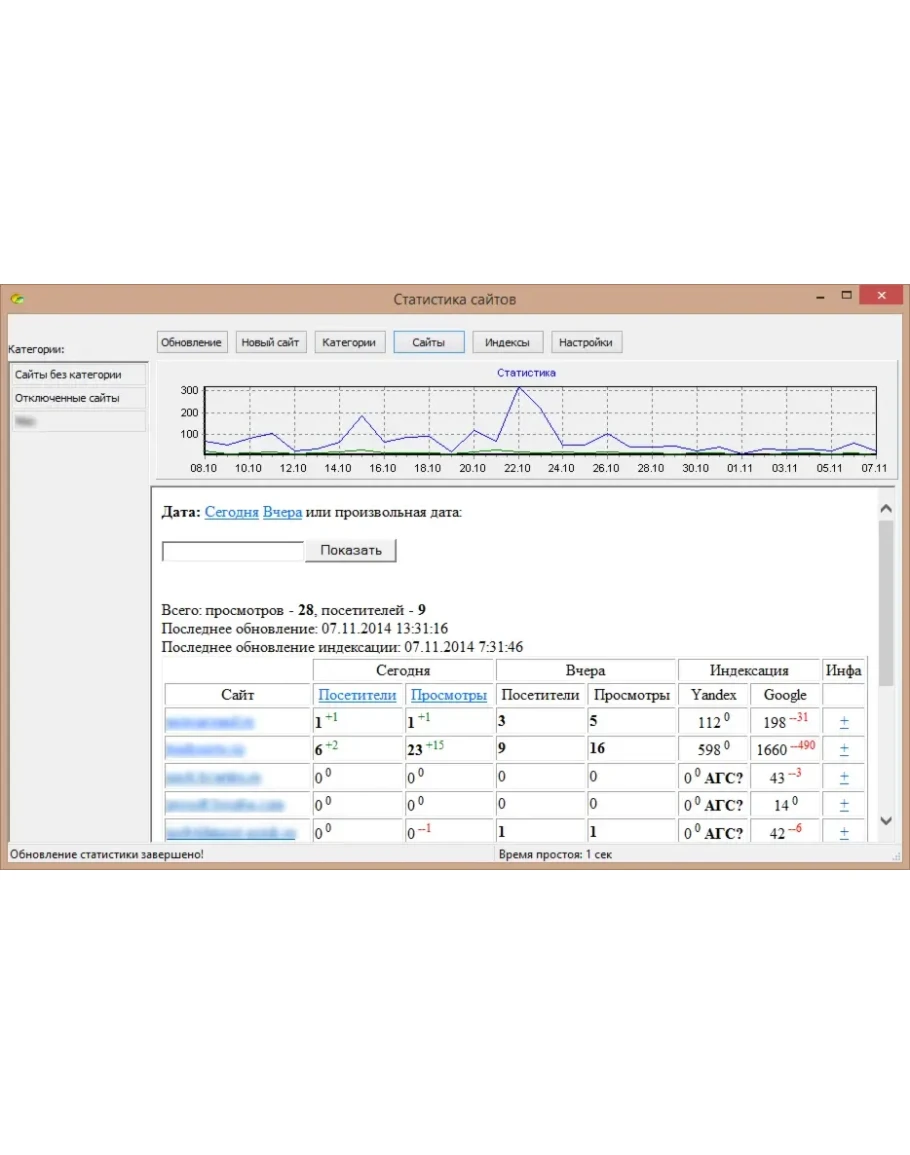Select Сайты без категории category
The height and width of the screenshot is (1155, 910).
click(x=78, y=374)
